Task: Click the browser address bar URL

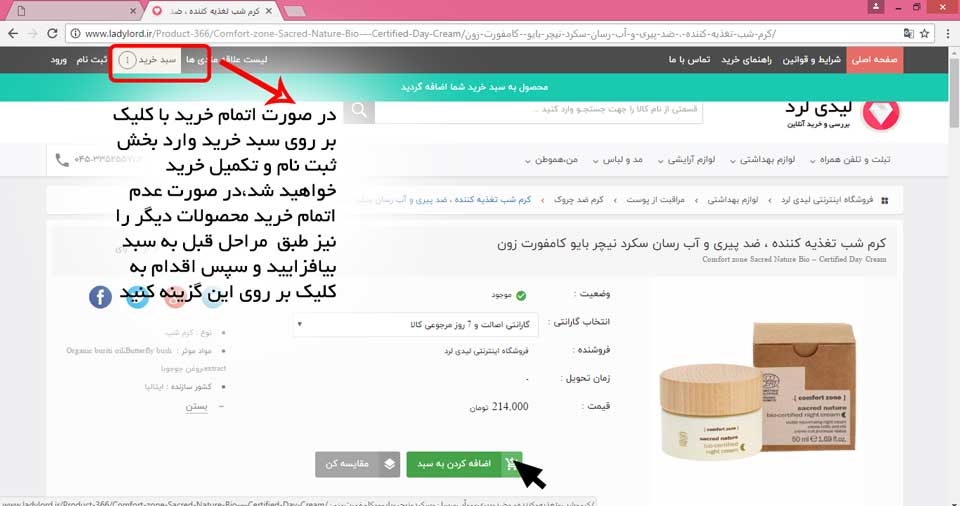Action: coord(429,34)
